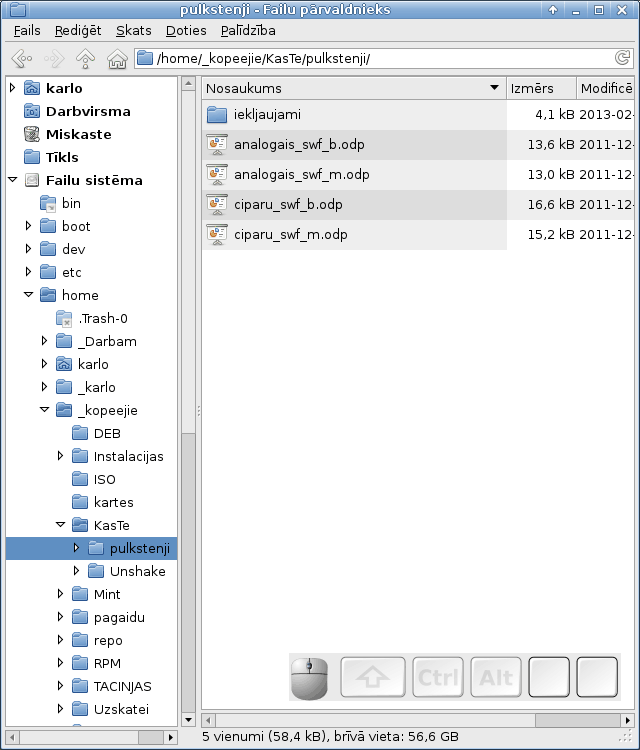The height and width of the screenshot is (750, 640).
Task: Expand the Instalacijas folder node
Action: point(61,456)
